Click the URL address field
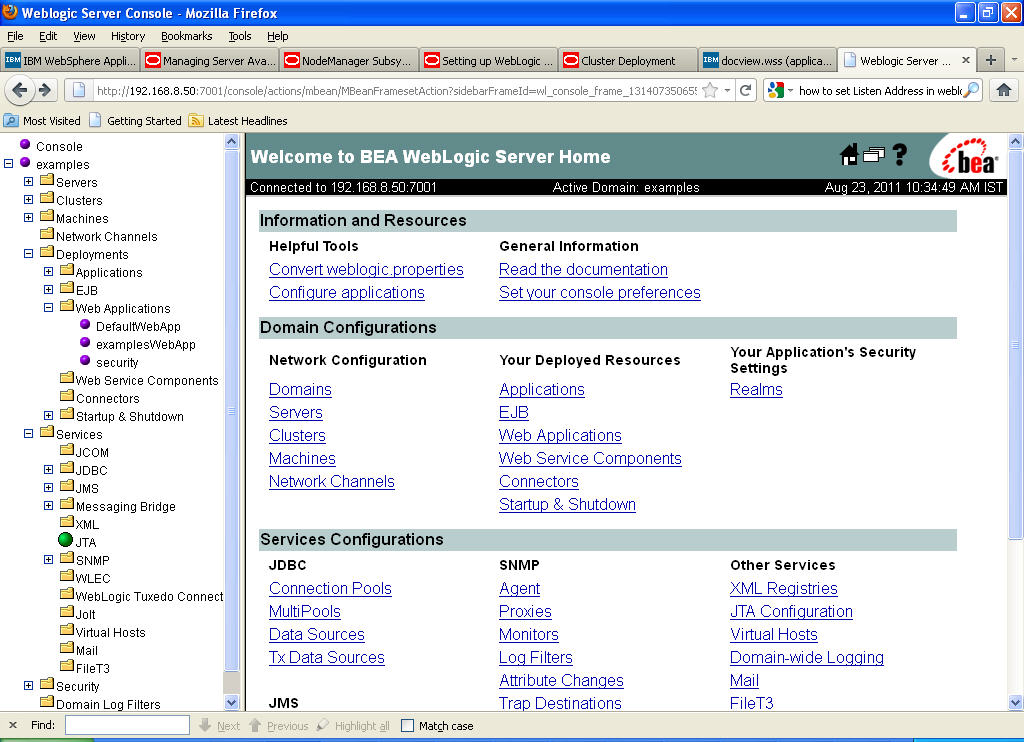The width and height of the screenshot is (1024, 742). pyautogui.click(x=397, y=90)
